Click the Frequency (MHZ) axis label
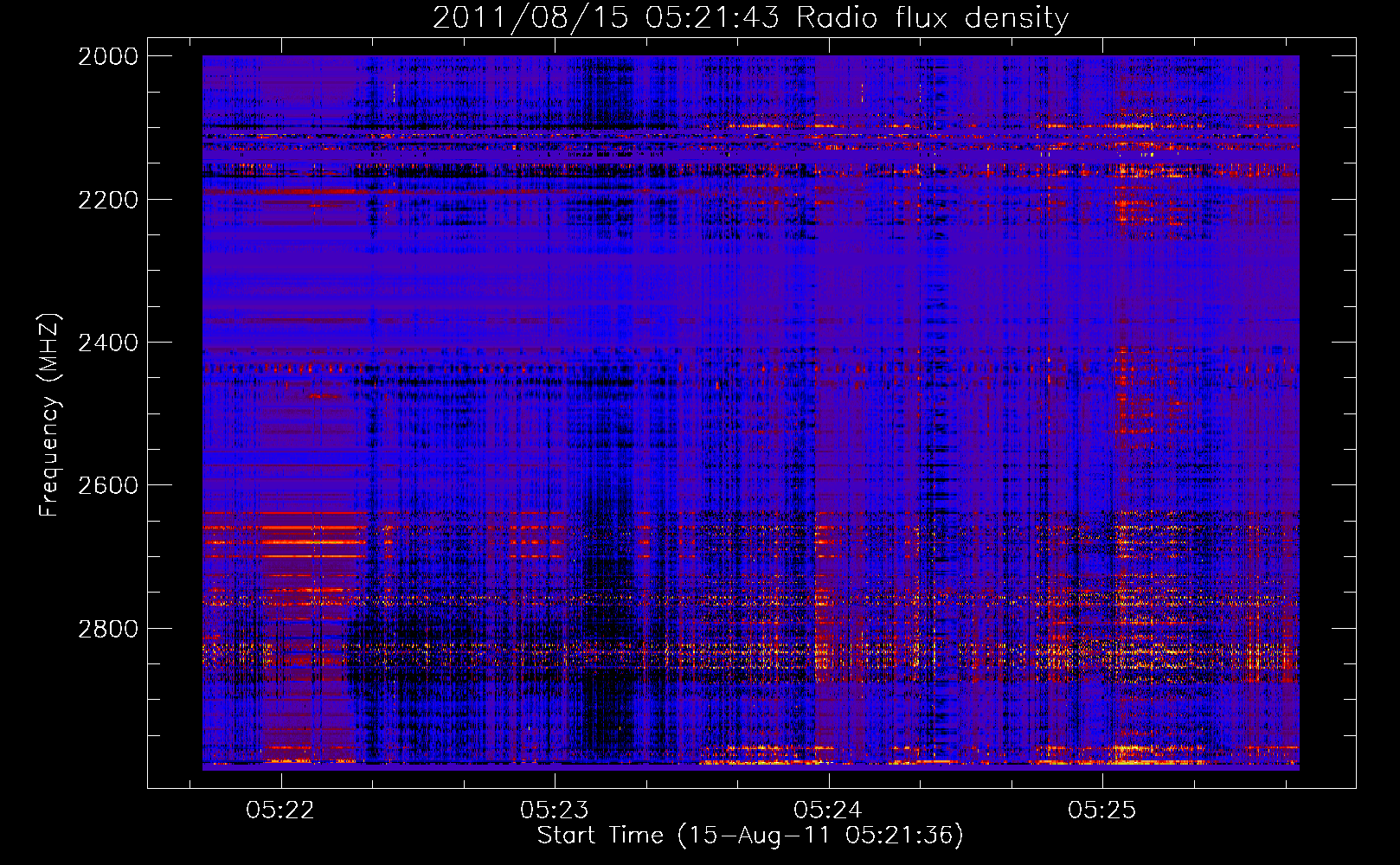The width and height of the screenshot is (1400, 865). [x=50, y=415]
